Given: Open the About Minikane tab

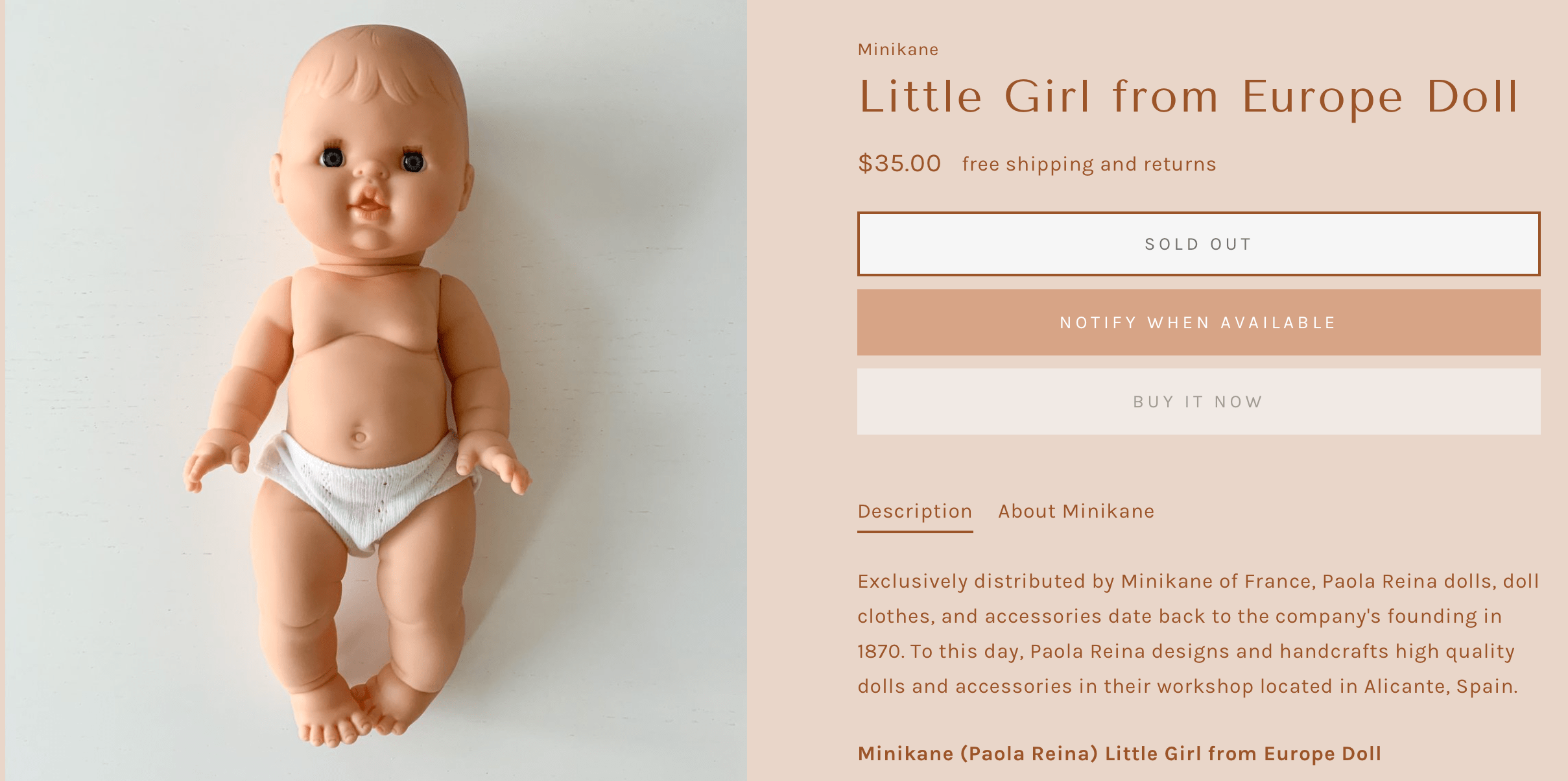Looking at the screenshot, I should 1076,511.
